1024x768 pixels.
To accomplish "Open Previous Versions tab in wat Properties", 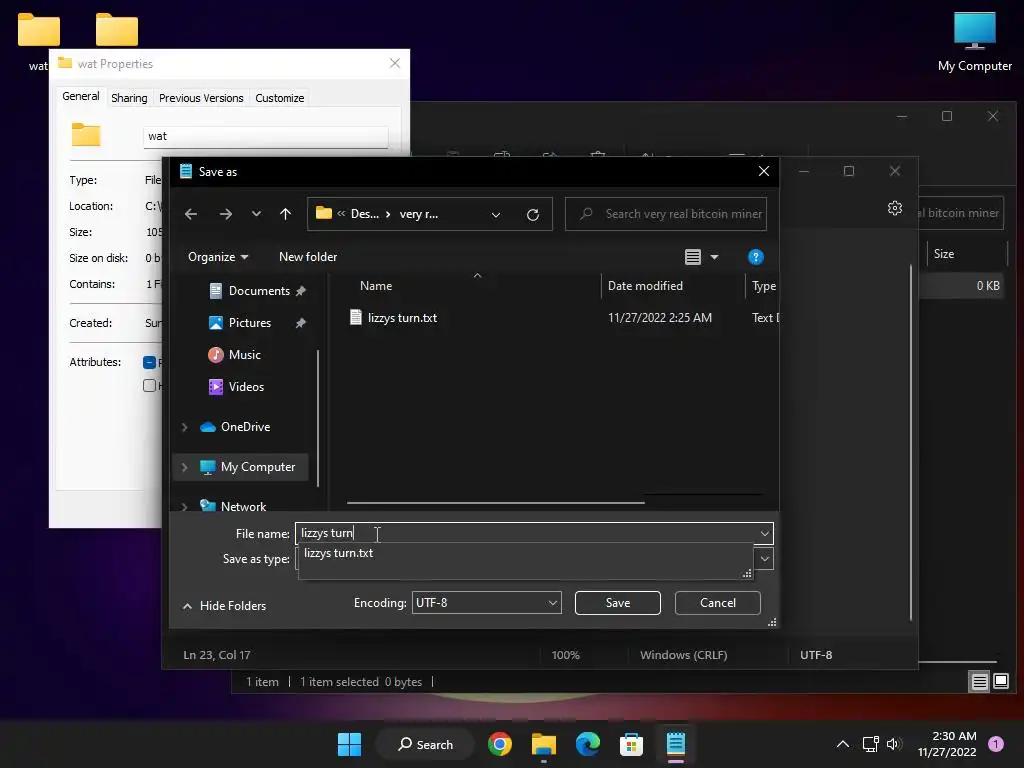I will (x=200, y=98).
